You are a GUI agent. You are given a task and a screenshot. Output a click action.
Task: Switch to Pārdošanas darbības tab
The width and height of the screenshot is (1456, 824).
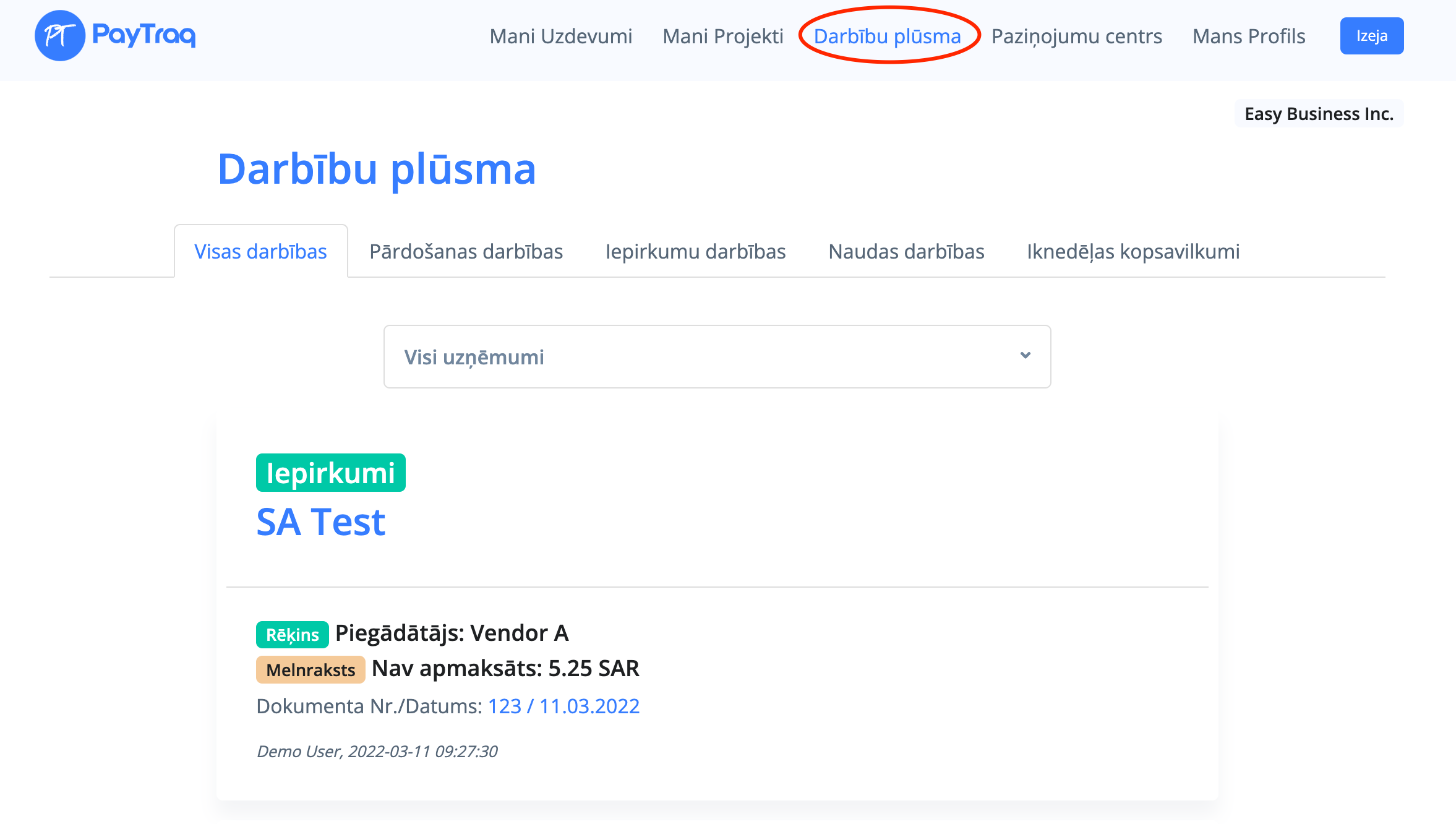pos(466,252)
